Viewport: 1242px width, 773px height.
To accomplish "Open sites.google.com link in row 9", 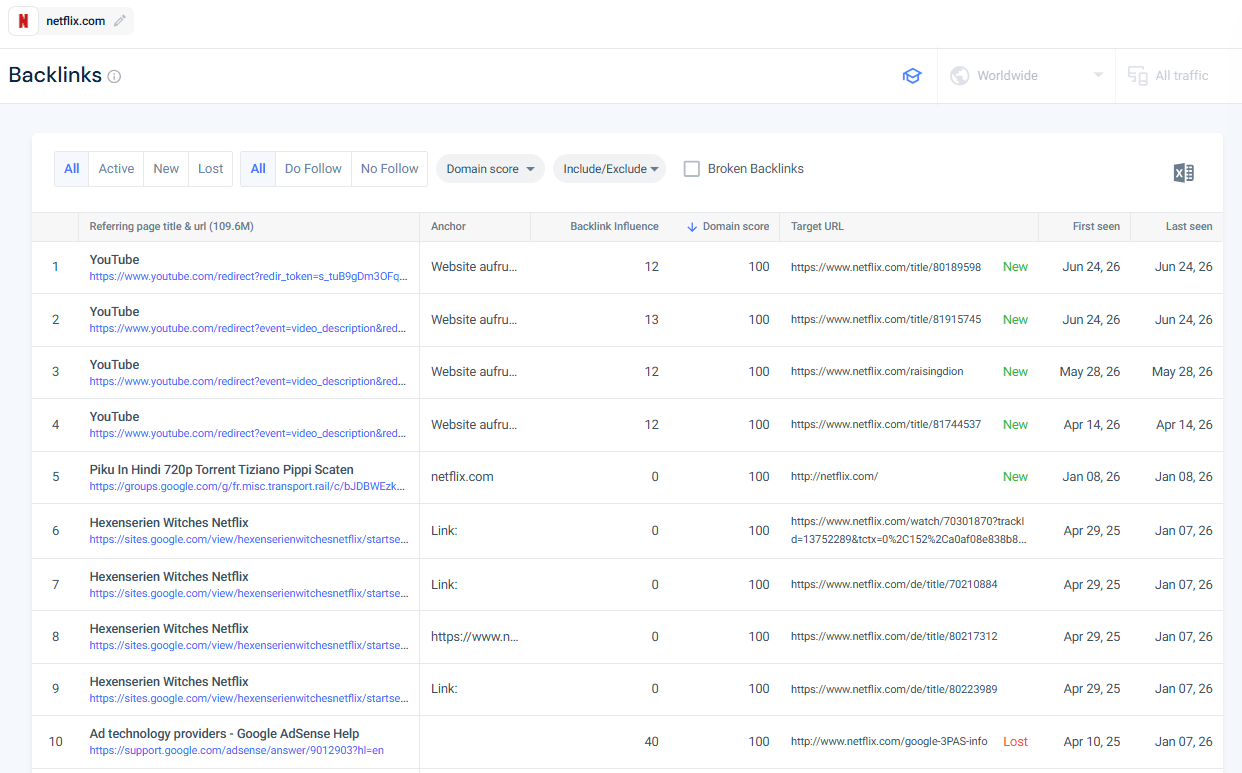I will 248,698.
